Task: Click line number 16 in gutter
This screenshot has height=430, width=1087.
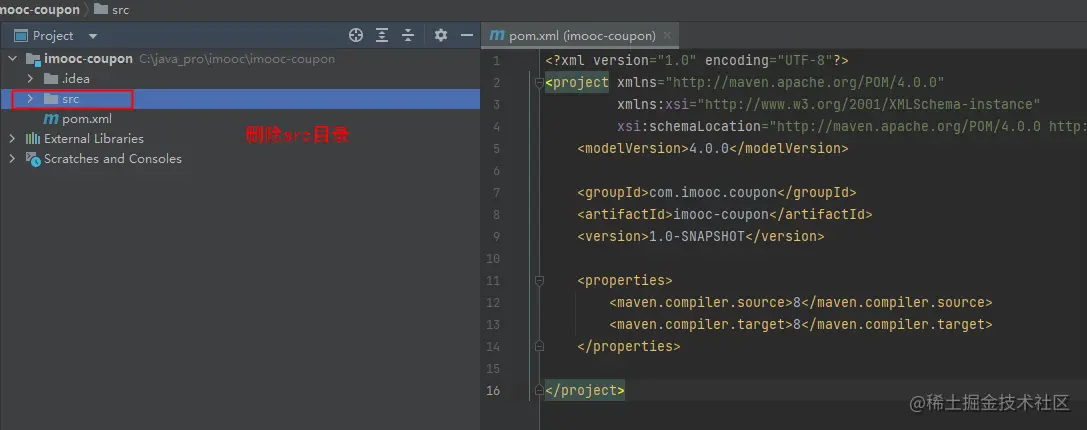Action: tap(493, 390)
